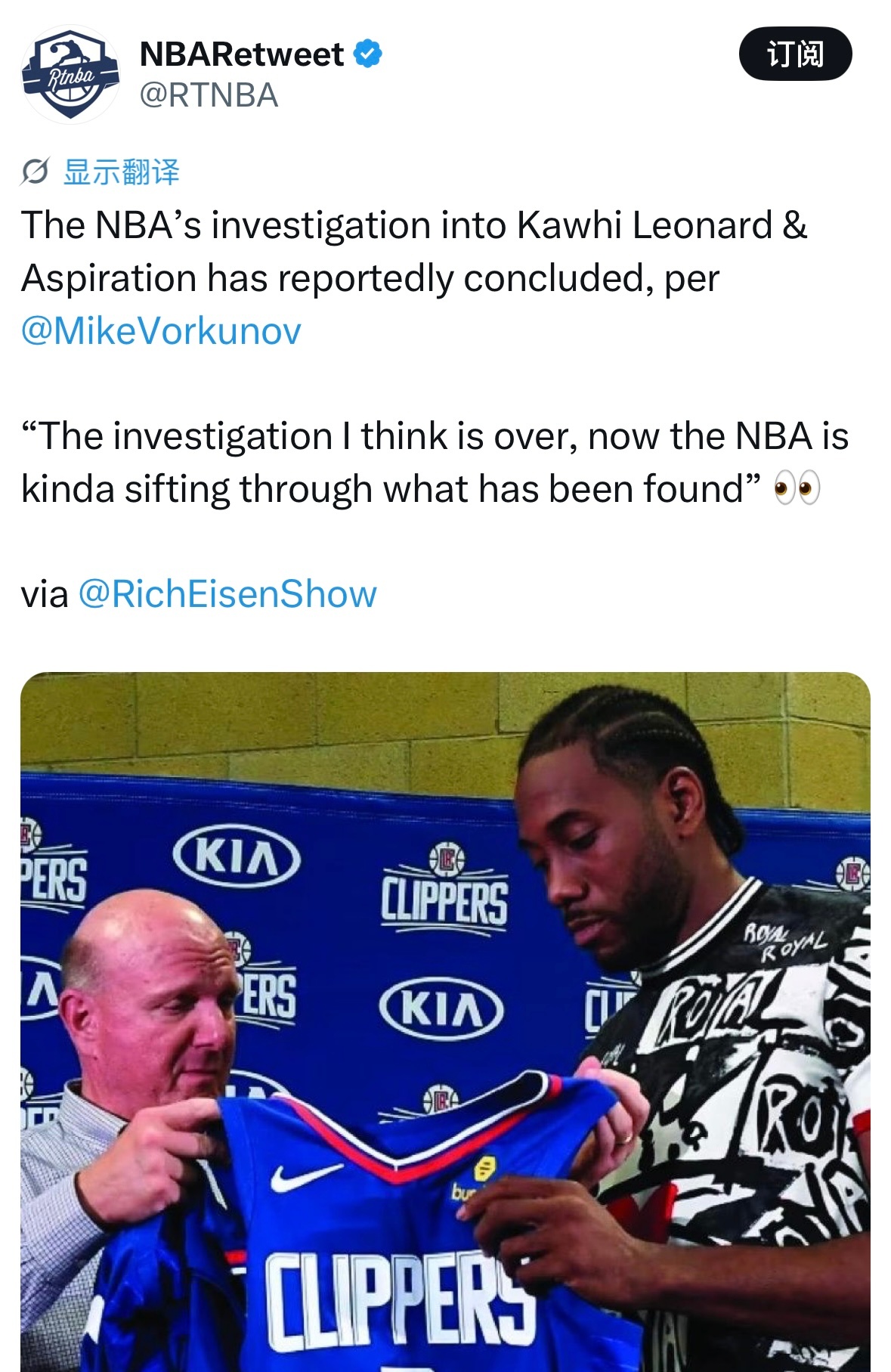Tap the quoted investigation statement text
Screen dimensions: 891x1372
click(x=435, y=463)
